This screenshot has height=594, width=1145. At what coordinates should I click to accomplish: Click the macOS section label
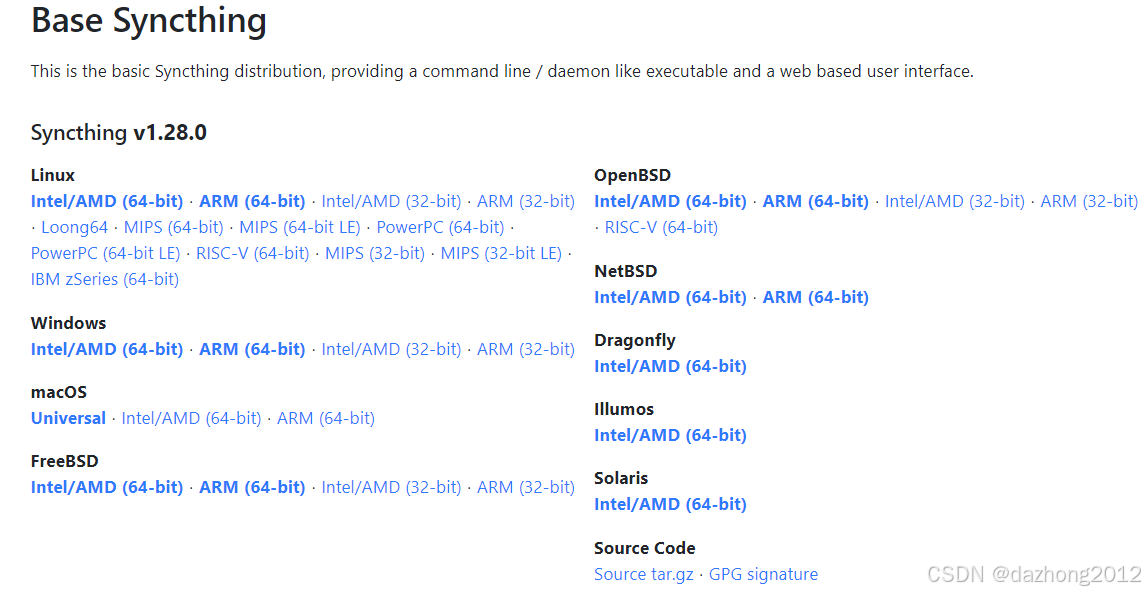coord(58,392)
